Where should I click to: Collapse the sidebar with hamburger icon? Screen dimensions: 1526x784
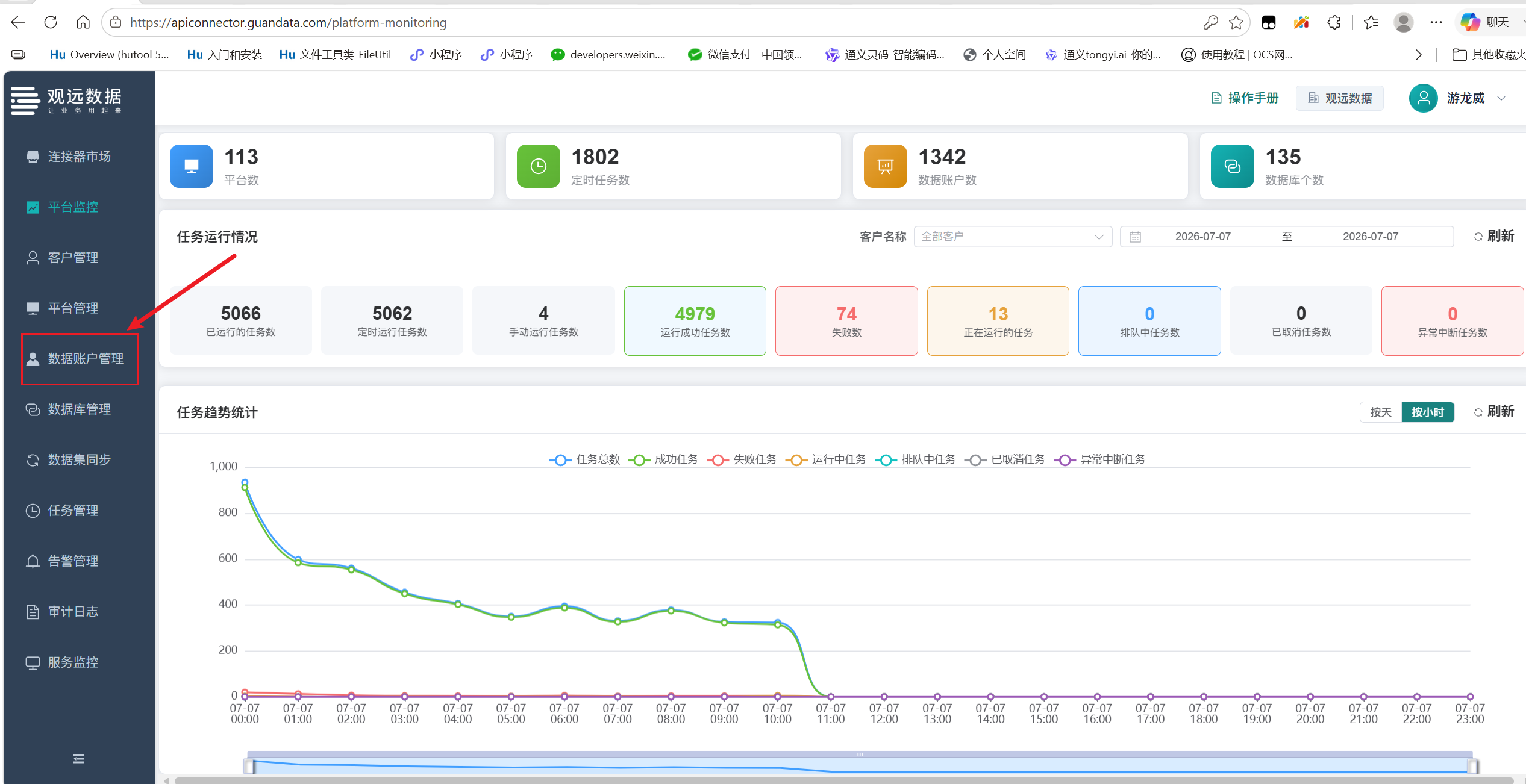tap(79, 759)
